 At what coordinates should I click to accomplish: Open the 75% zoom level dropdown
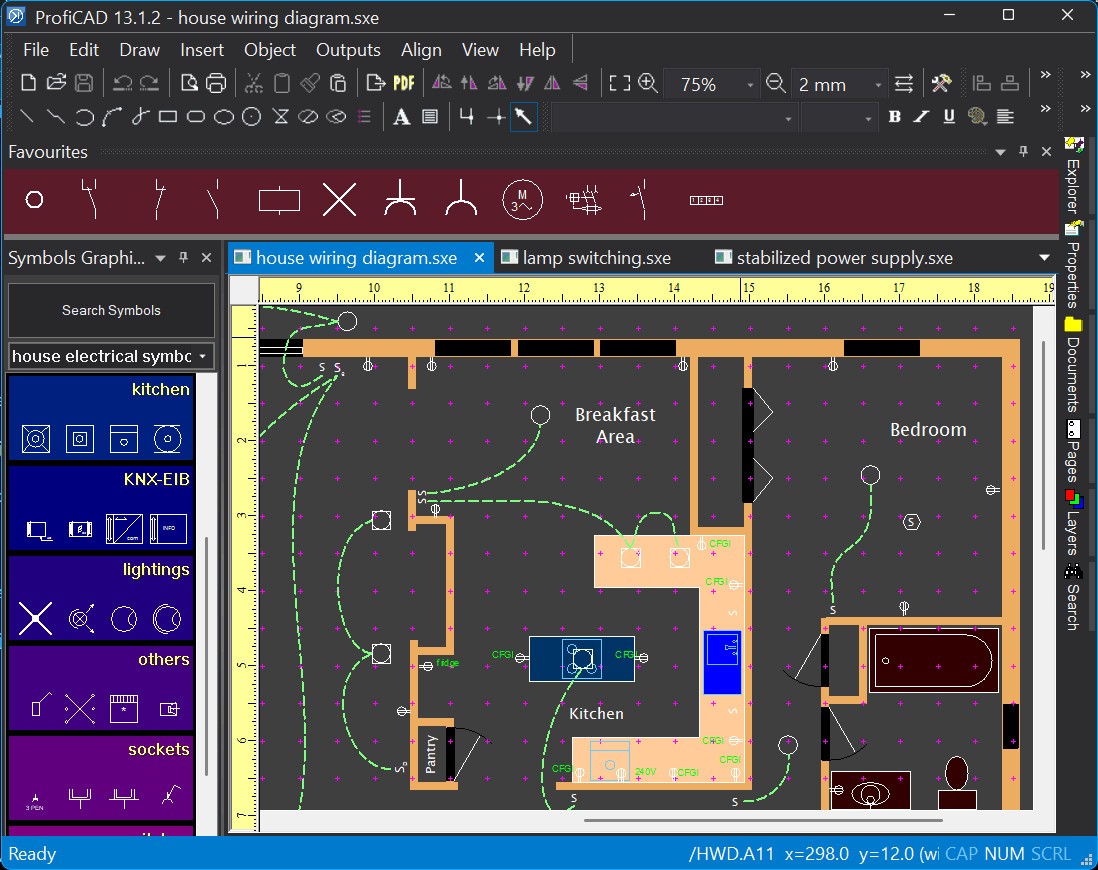coord(750,85)
